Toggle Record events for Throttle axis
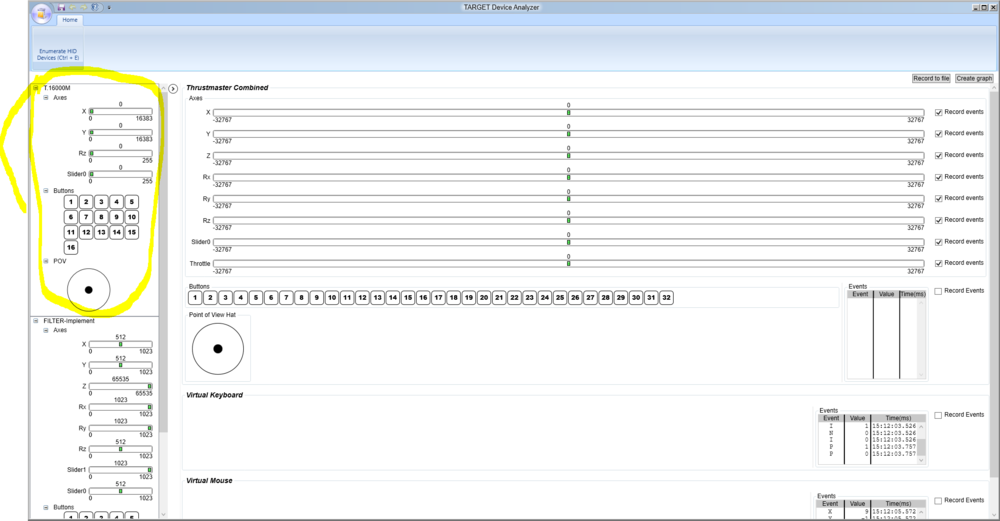 939,263
